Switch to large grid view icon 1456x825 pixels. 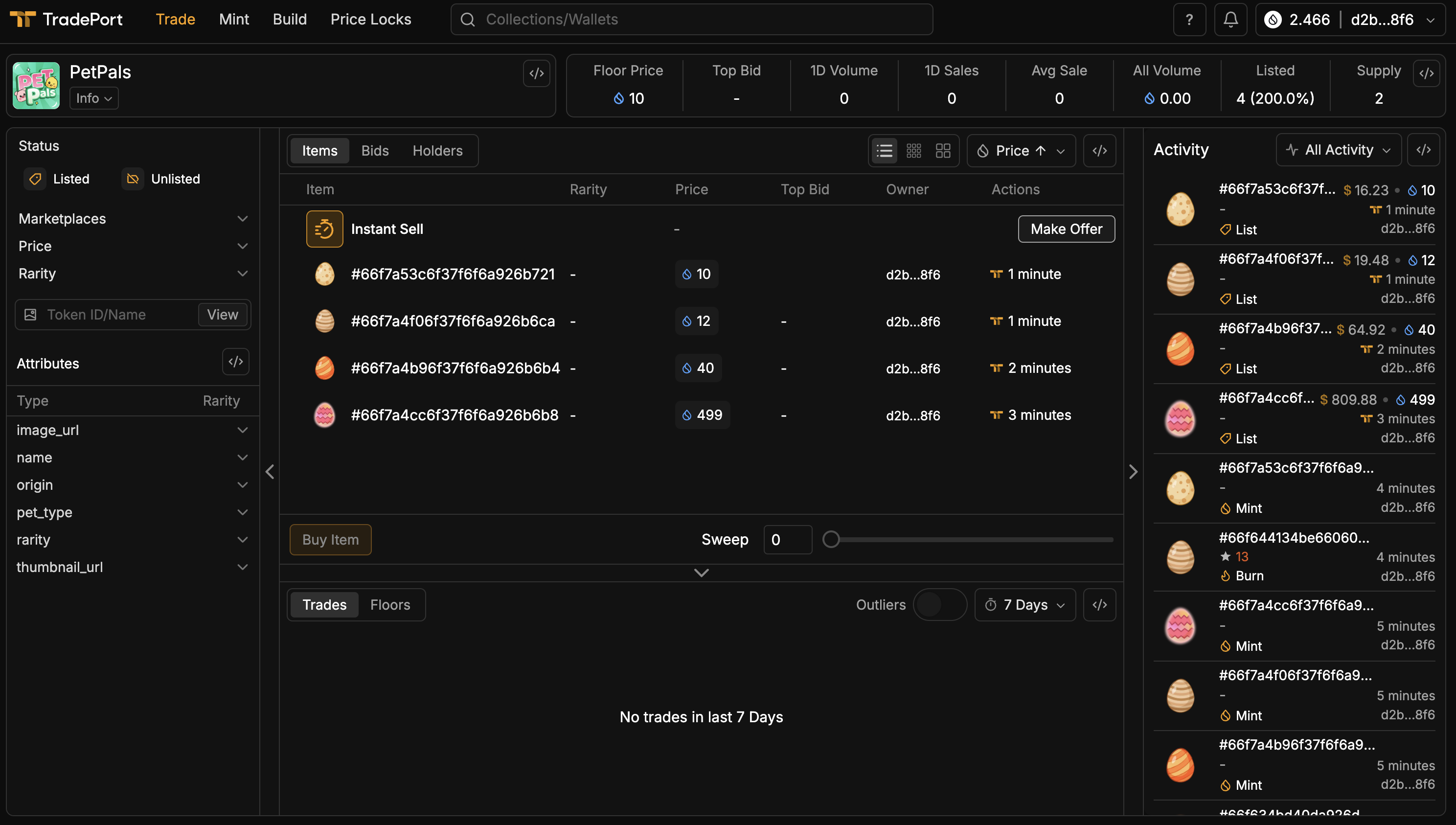[x=943, y=151]
